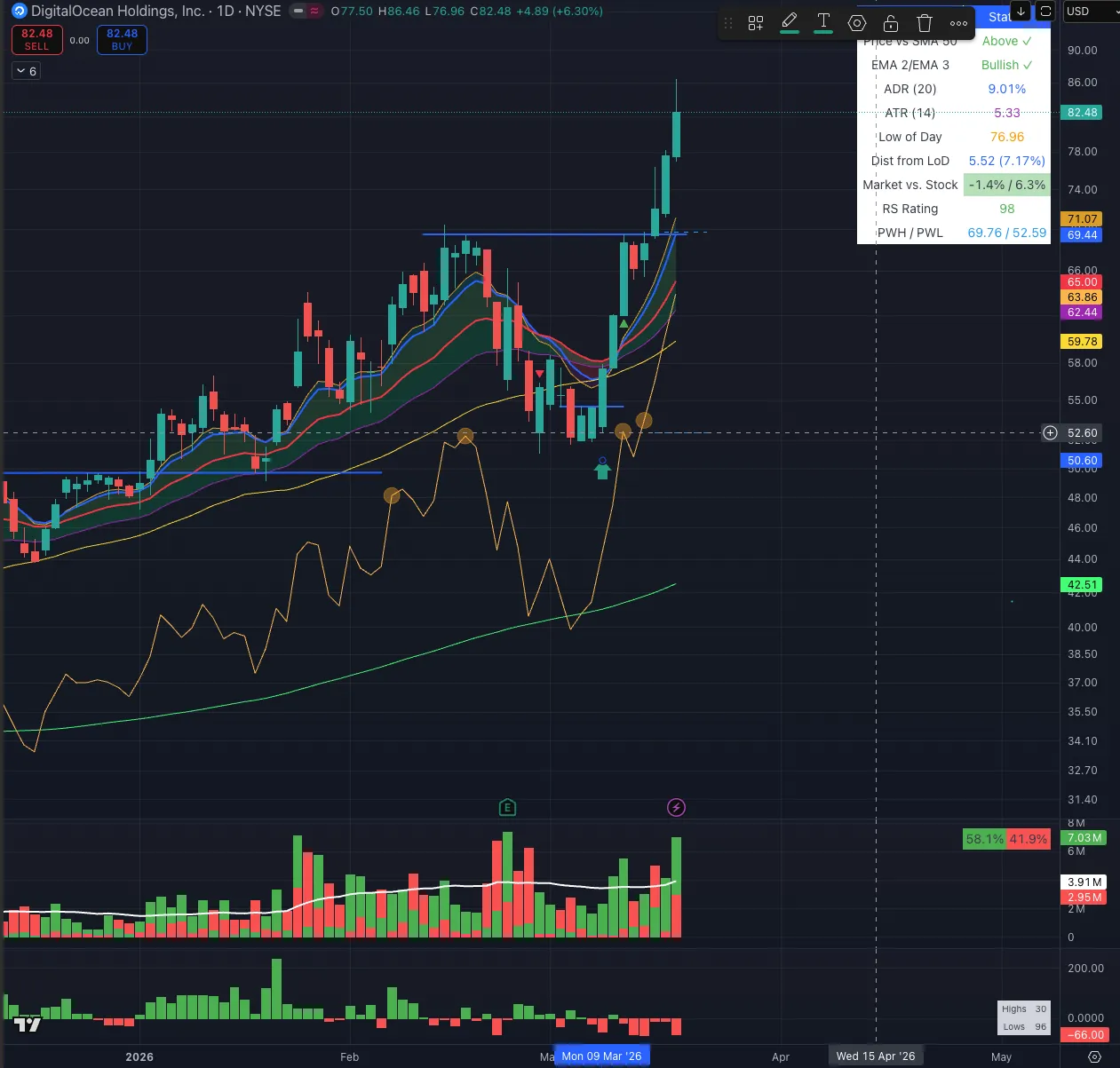Click the lower blue horizontal support line

click(193, 472)
